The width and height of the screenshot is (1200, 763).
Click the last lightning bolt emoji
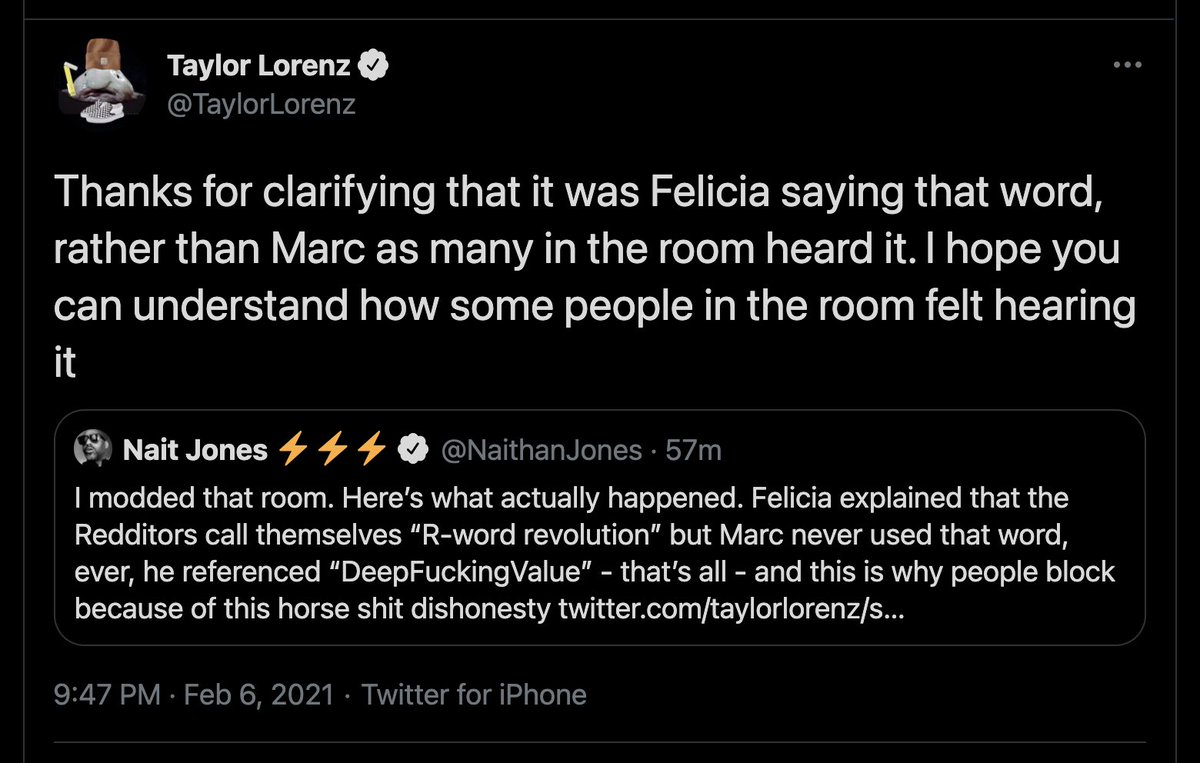point(372,451)
